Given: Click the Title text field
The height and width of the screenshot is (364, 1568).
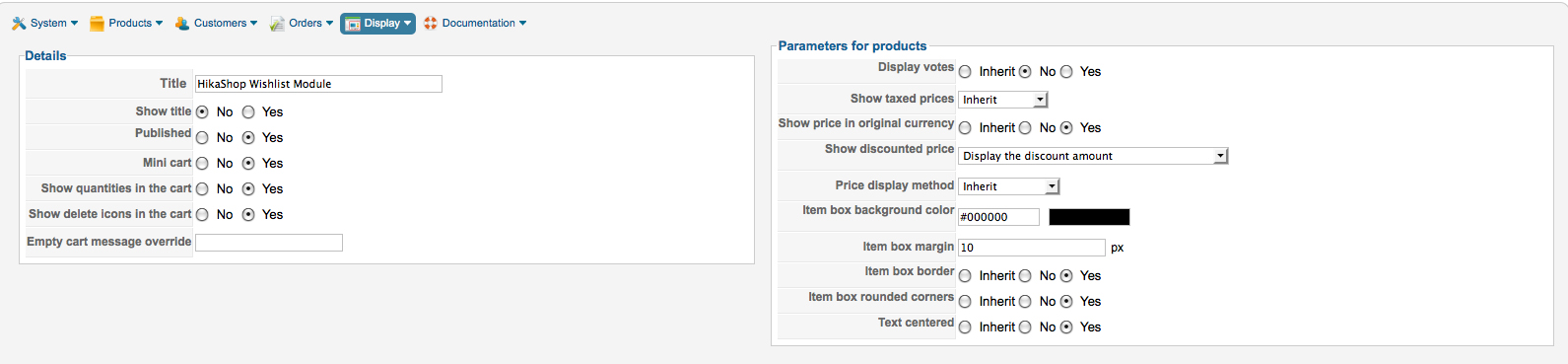Looking at the screenshot, I should click(x=318, y=84).
